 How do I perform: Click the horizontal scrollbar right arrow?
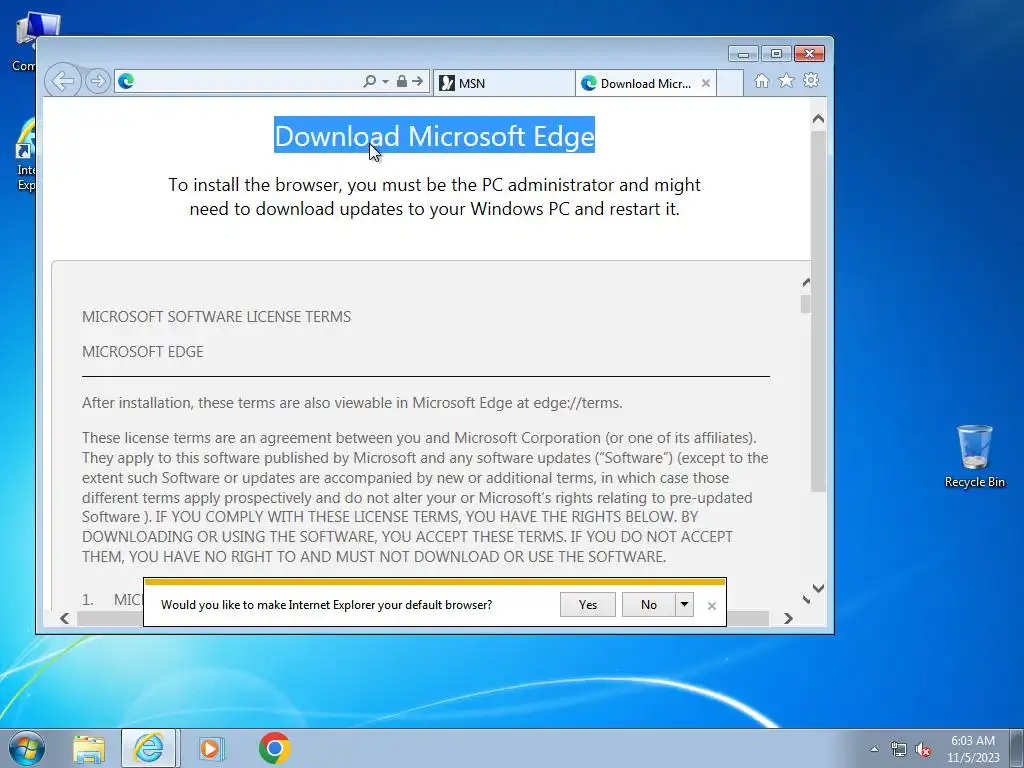pyautogui.click(x=788, y=618)
